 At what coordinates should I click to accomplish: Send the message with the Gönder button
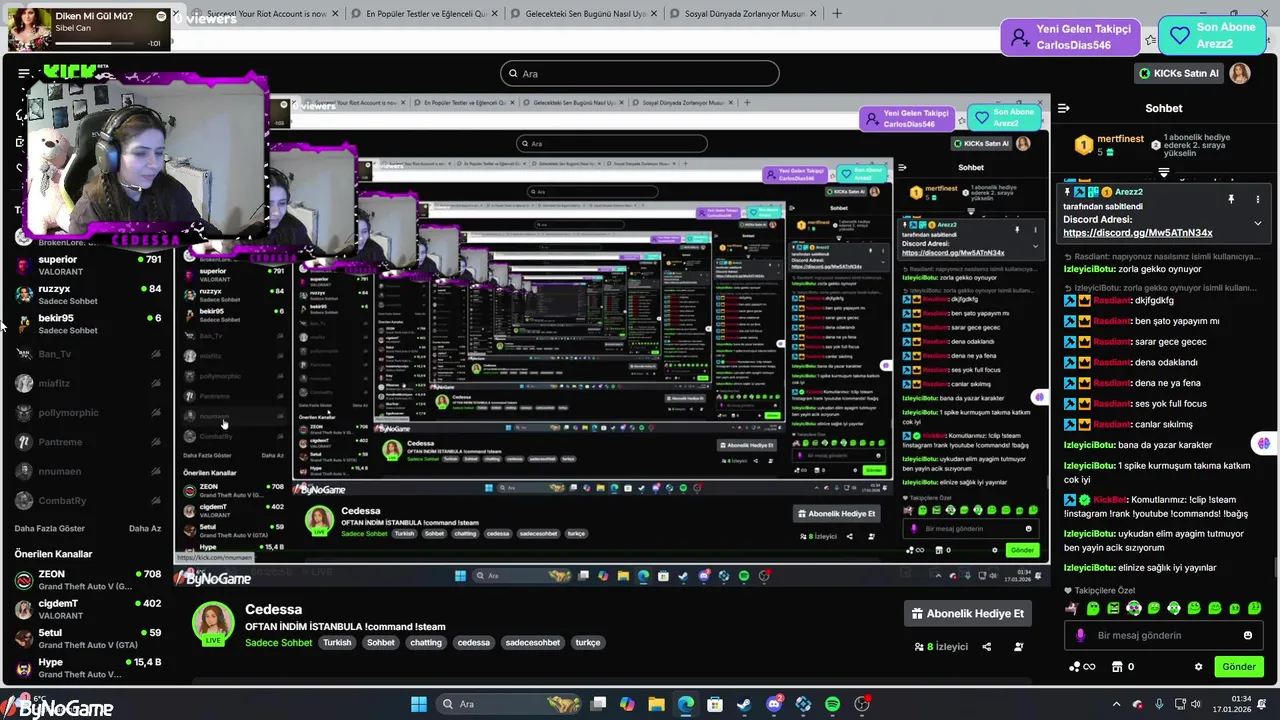(1239, 667)
